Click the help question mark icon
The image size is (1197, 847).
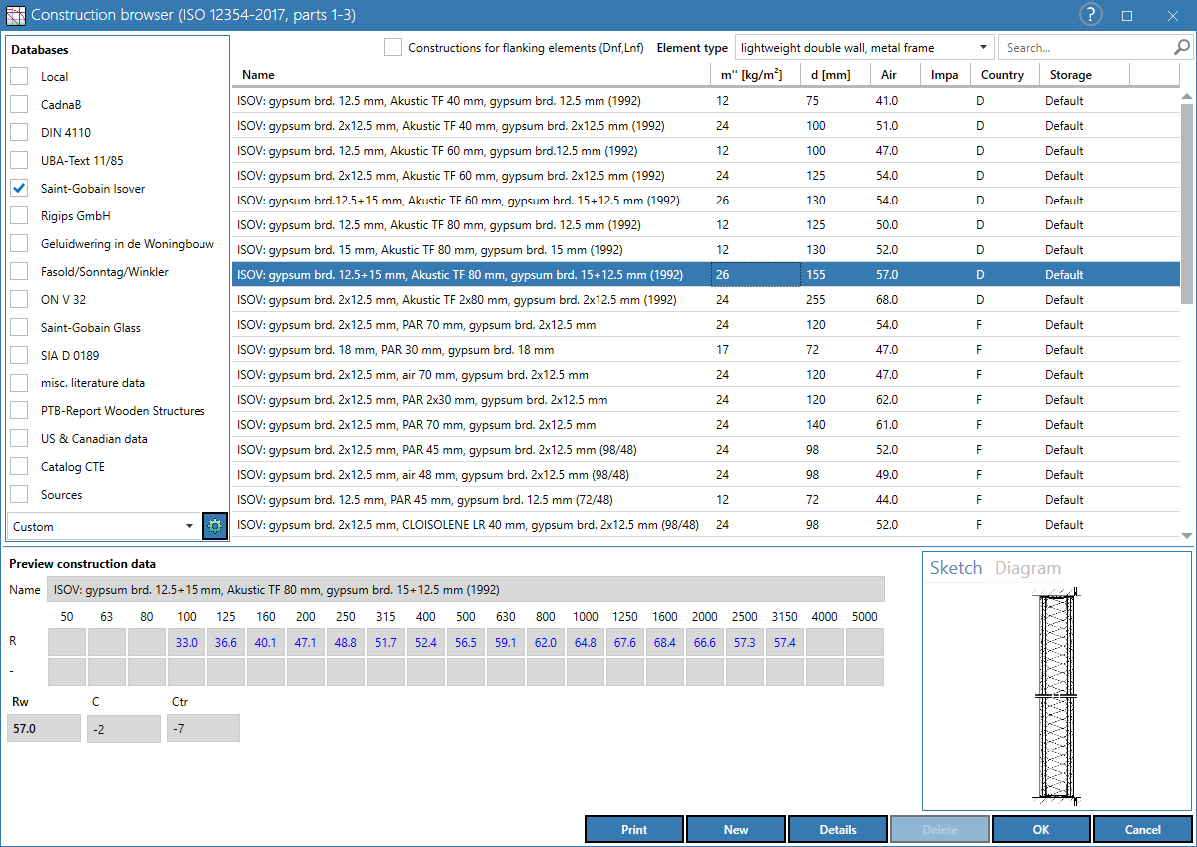coord(1090,14)
